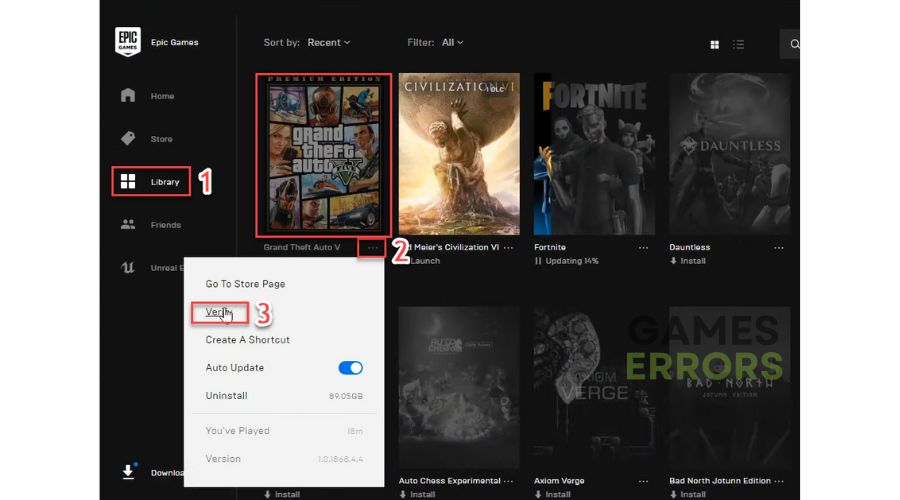Screen dimensions: 900x500
Task: Open the Civilization VI cover art
Action: 459,154
